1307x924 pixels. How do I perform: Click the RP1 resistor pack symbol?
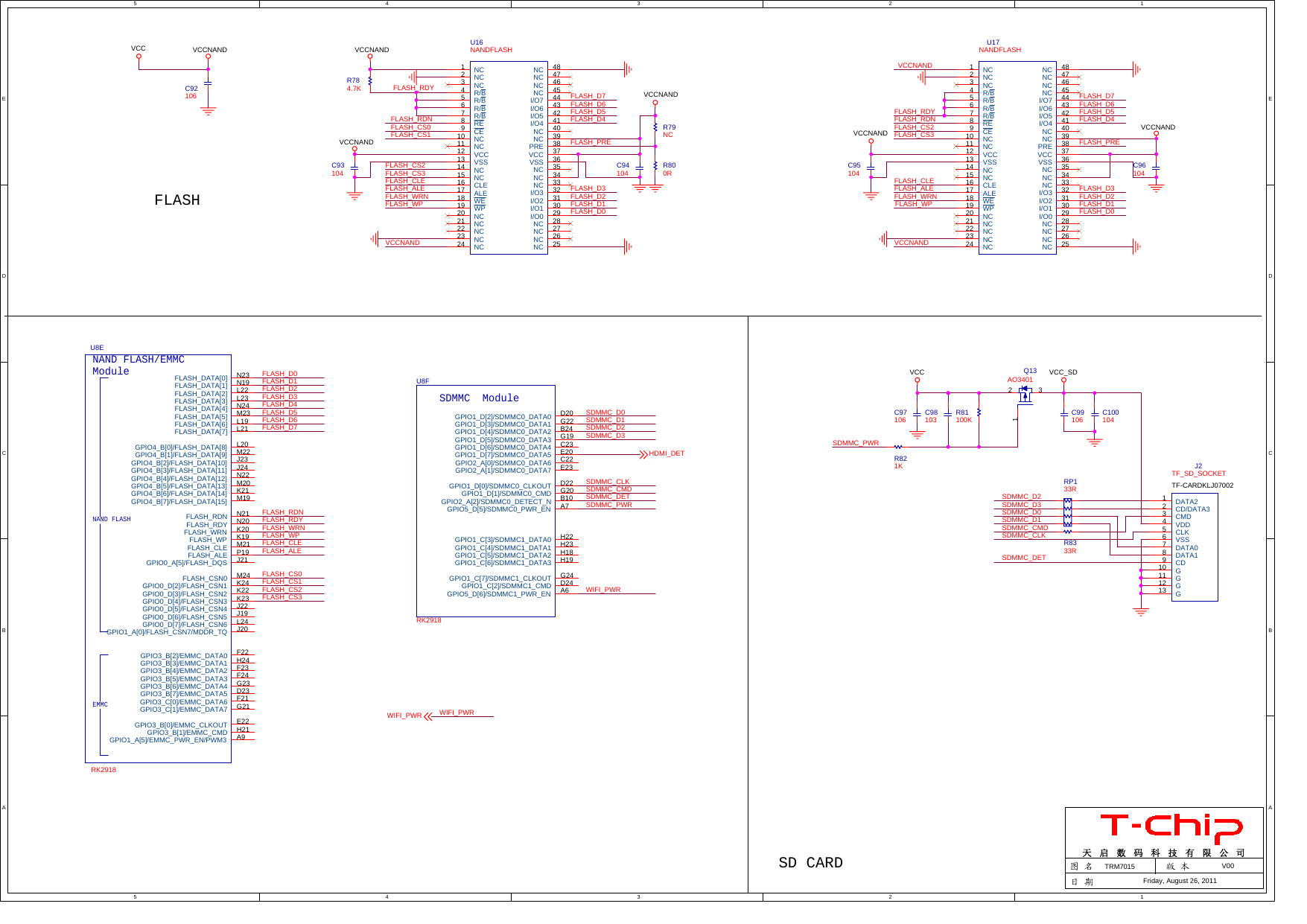pyautogui.click(x=1068, y=512)
